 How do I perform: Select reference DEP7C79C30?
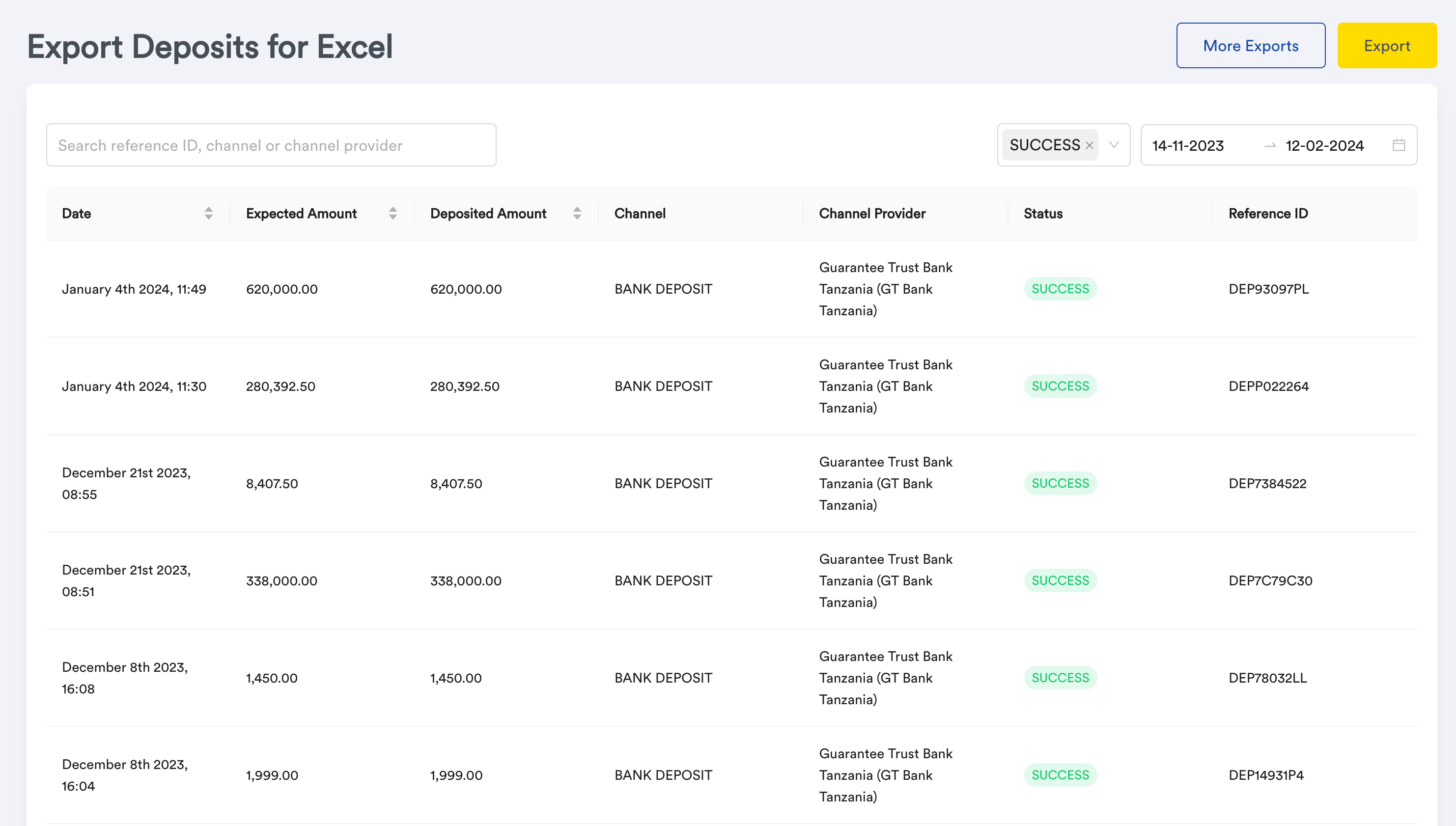pos(1270,580)
